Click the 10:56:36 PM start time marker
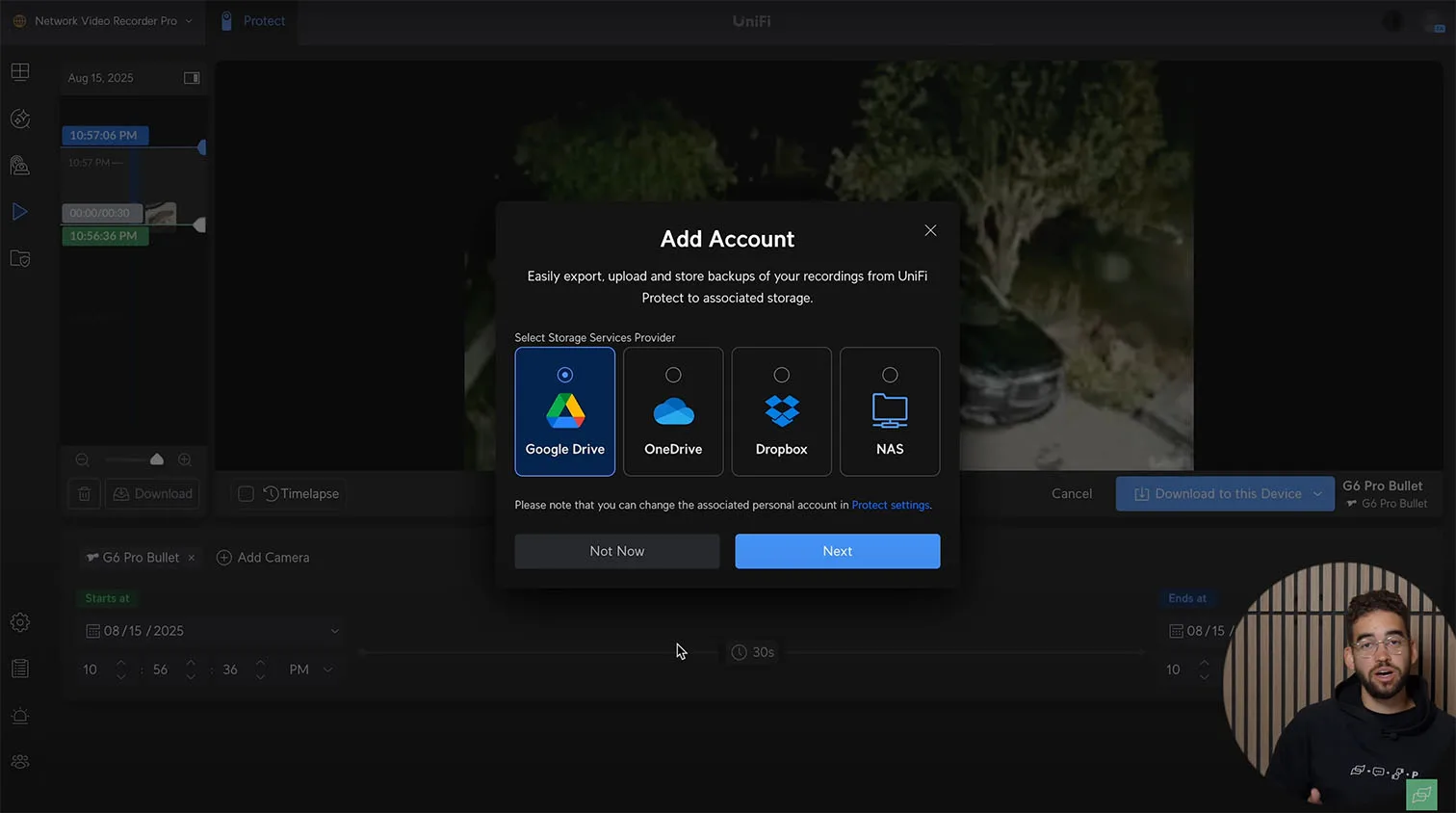1456x813 pixels. coord(105,236)
